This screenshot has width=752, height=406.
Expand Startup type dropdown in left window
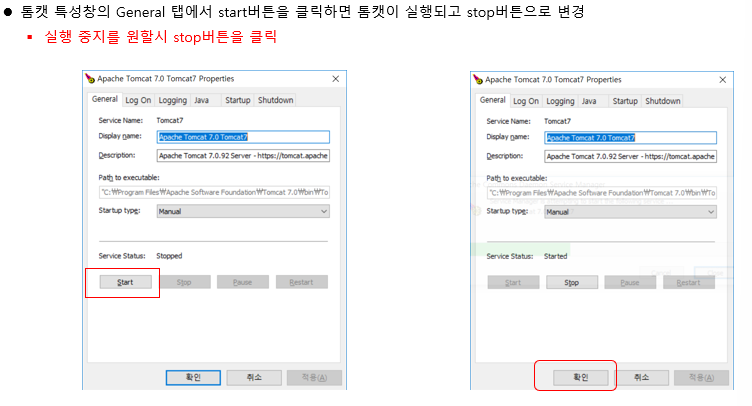point(243,211)
